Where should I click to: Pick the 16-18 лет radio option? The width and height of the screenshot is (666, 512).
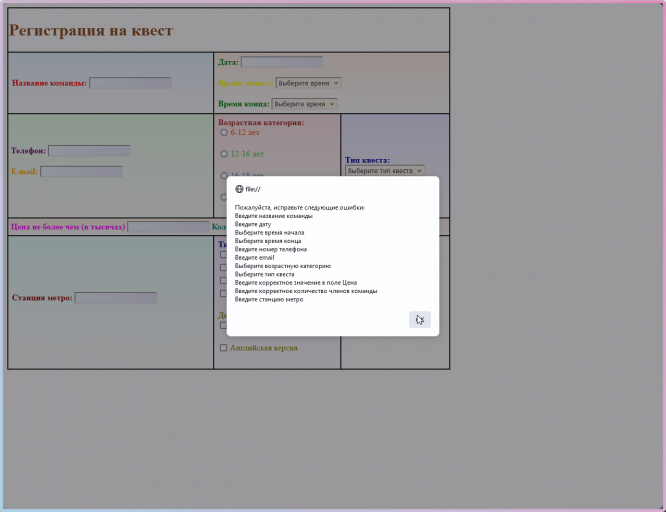pos(224,175)
